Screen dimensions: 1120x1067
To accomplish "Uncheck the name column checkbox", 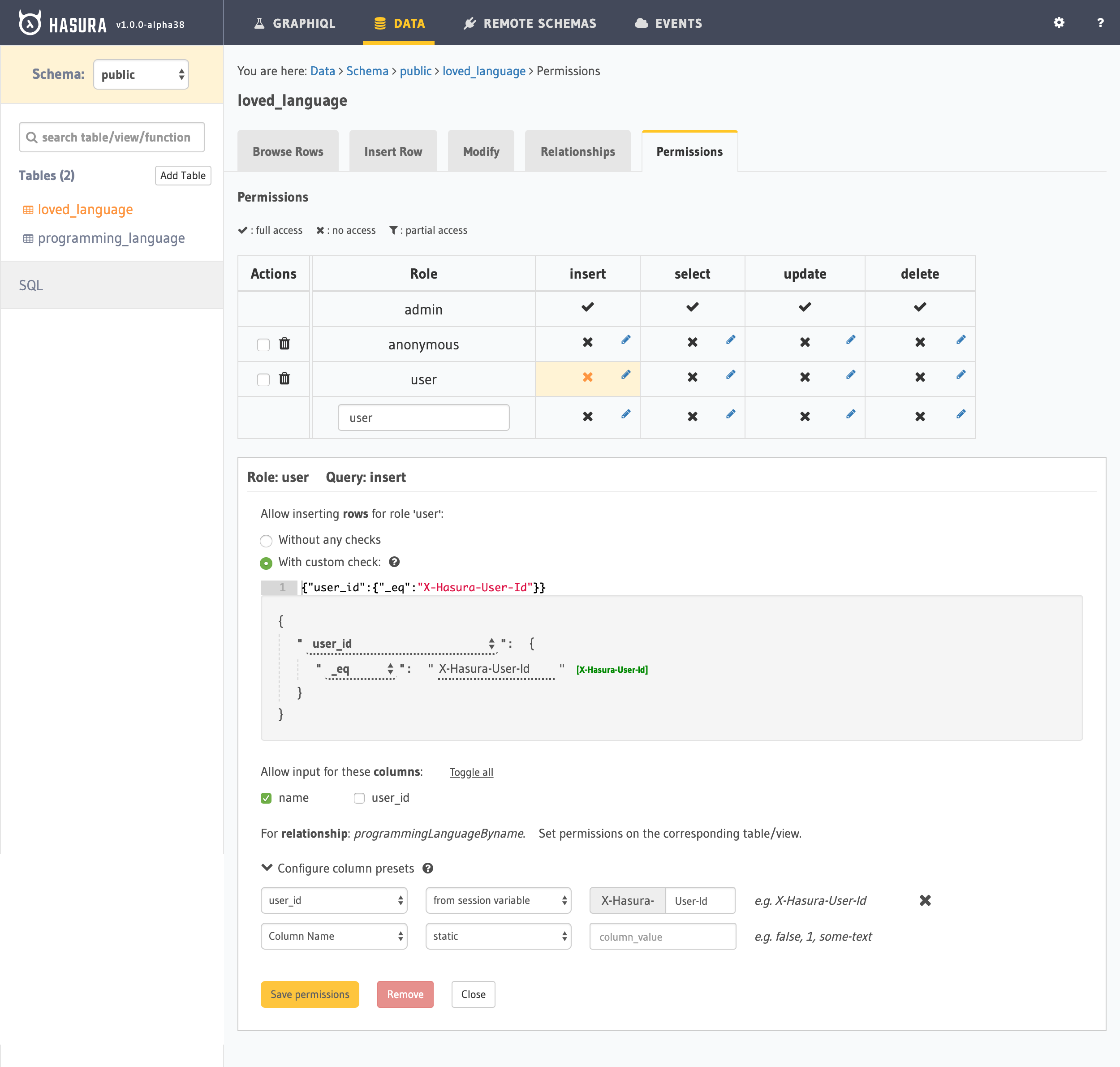I will (x=266, y=798).
